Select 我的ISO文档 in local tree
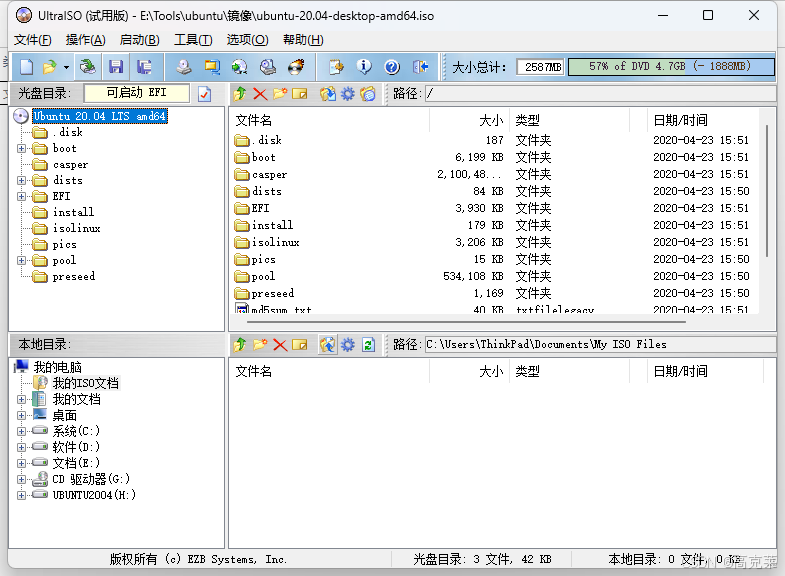The height and width of the screenshot is (576, 785). (86, 383)
